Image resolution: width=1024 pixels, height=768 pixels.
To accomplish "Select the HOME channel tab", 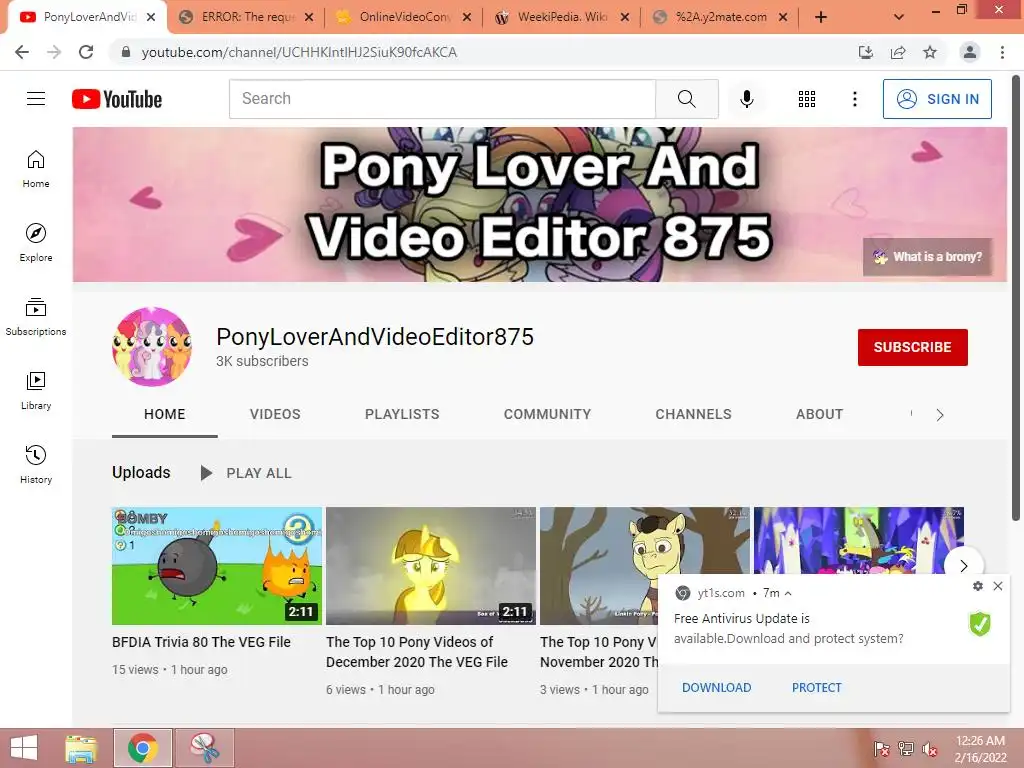I will point(165,414).
